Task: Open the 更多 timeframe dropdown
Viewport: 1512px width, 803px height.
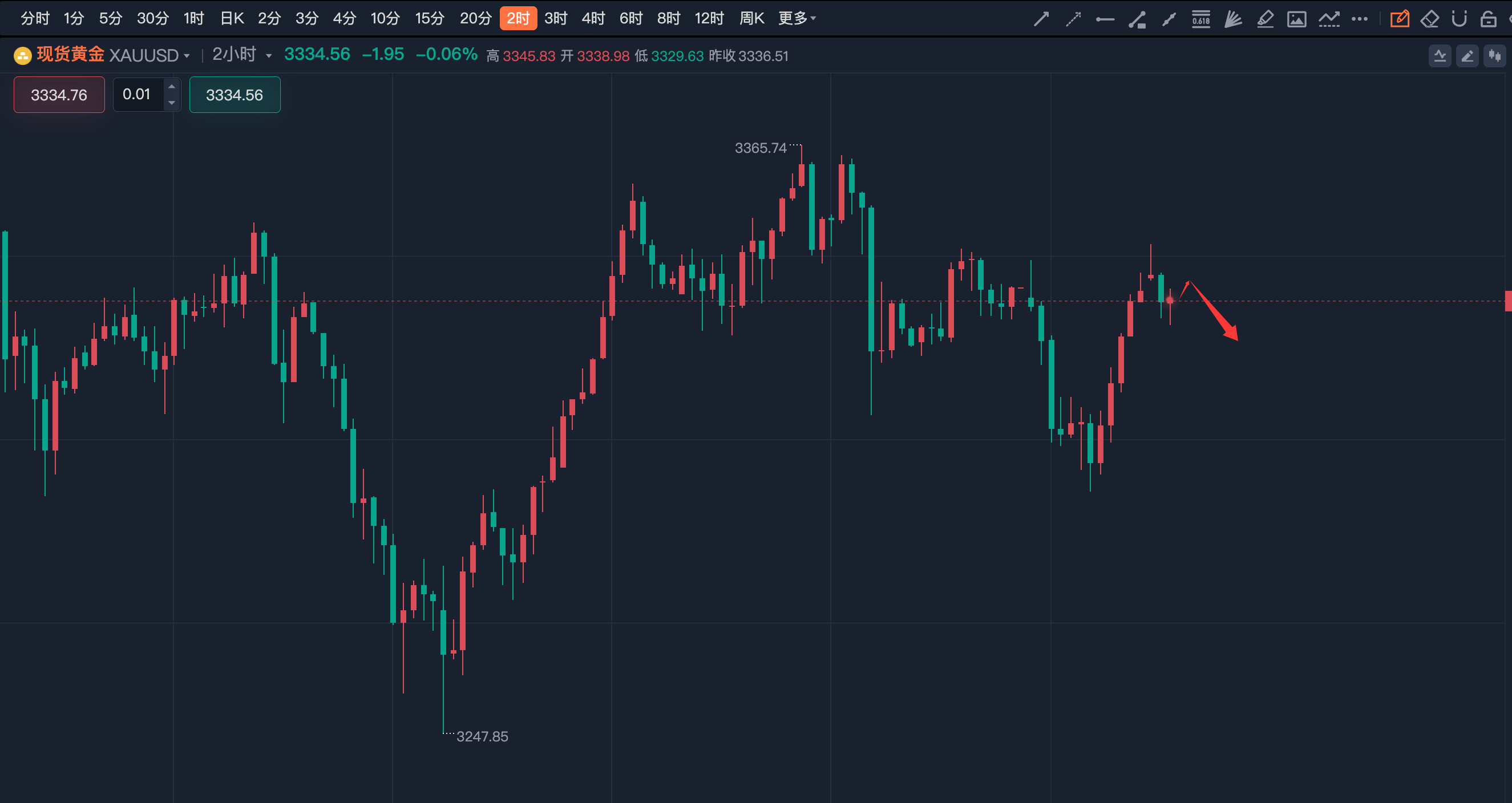Action: (797, 18)
